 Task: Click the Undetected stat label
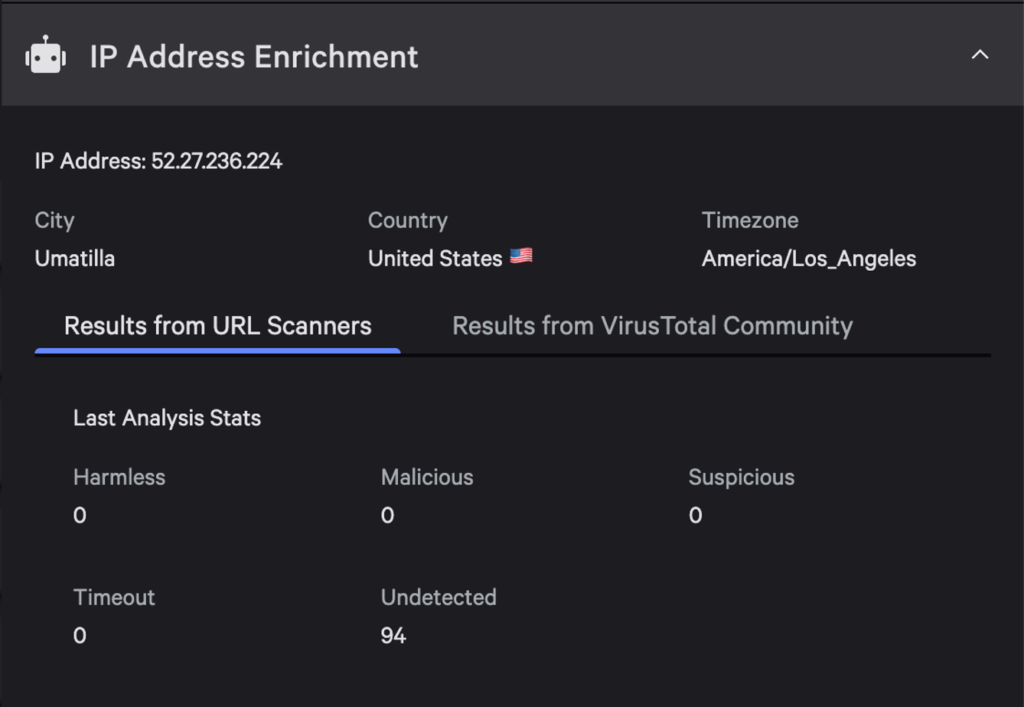(x=438, y=598)
